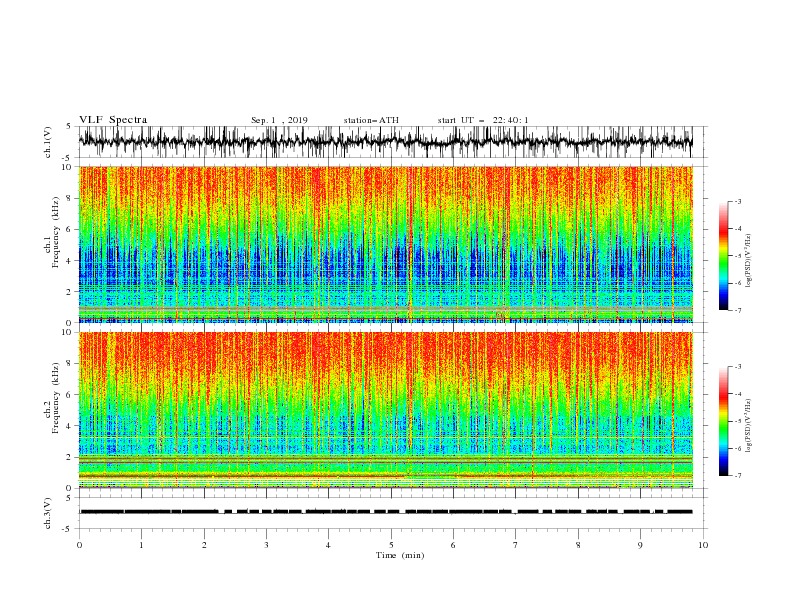Click the "-6" label on ch.2 color bar
This screenshot has width=792, height=612.
(x=737, y=448)
